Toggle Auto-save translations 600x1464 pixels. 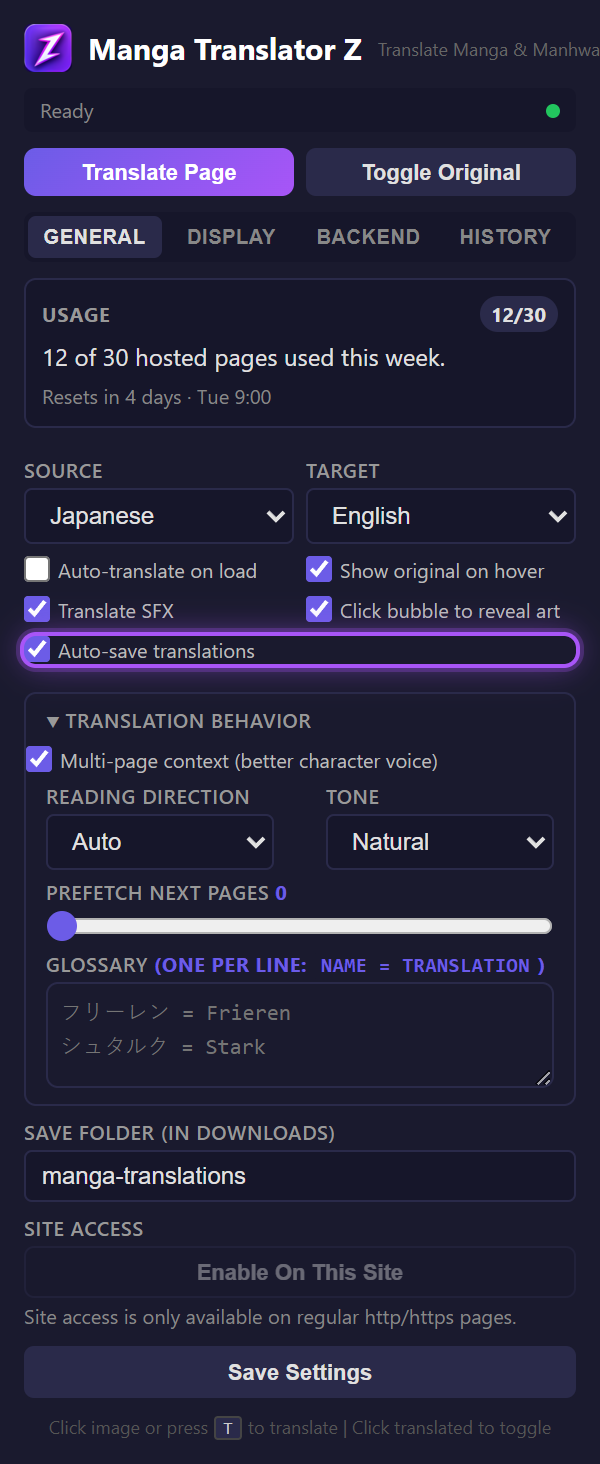(37, 650)
